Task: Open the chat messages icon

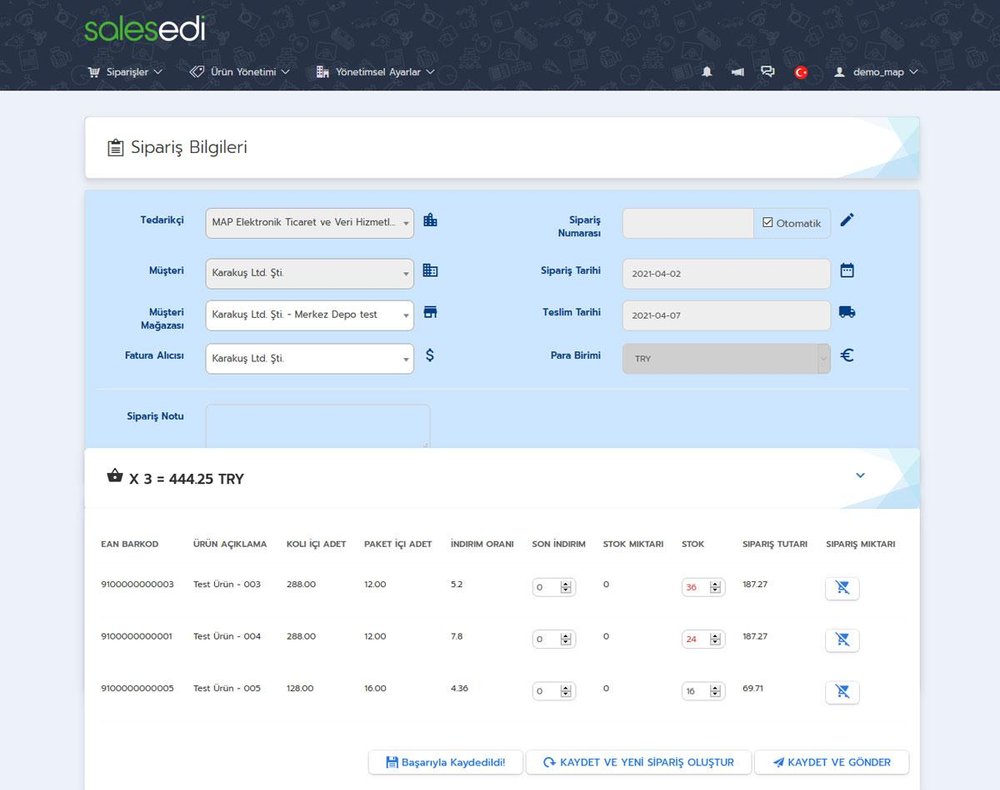Action: point(767,71)
